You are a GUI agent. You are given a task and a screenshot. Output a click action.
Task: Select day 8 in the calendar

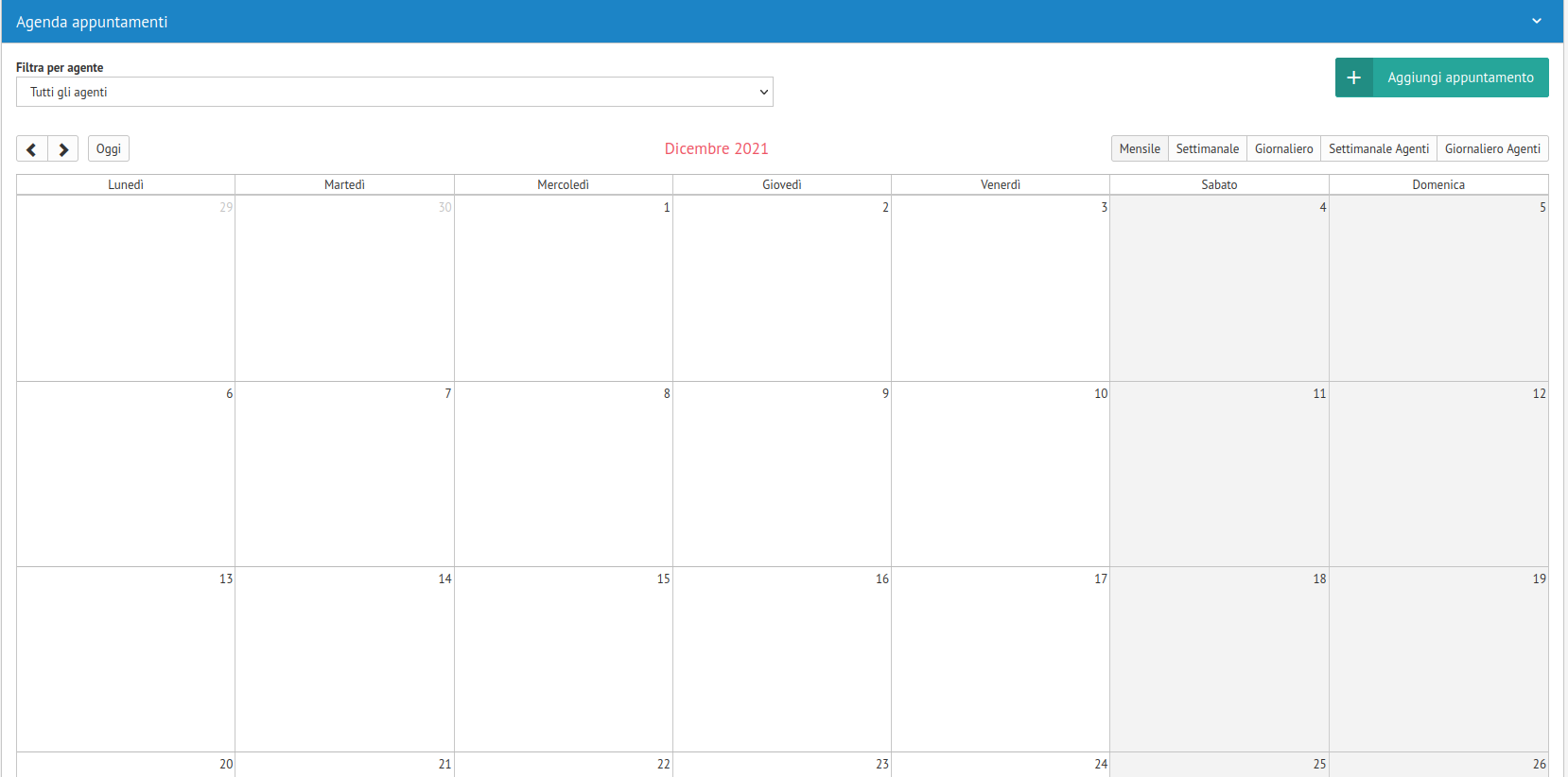click(x=564, y=474)
